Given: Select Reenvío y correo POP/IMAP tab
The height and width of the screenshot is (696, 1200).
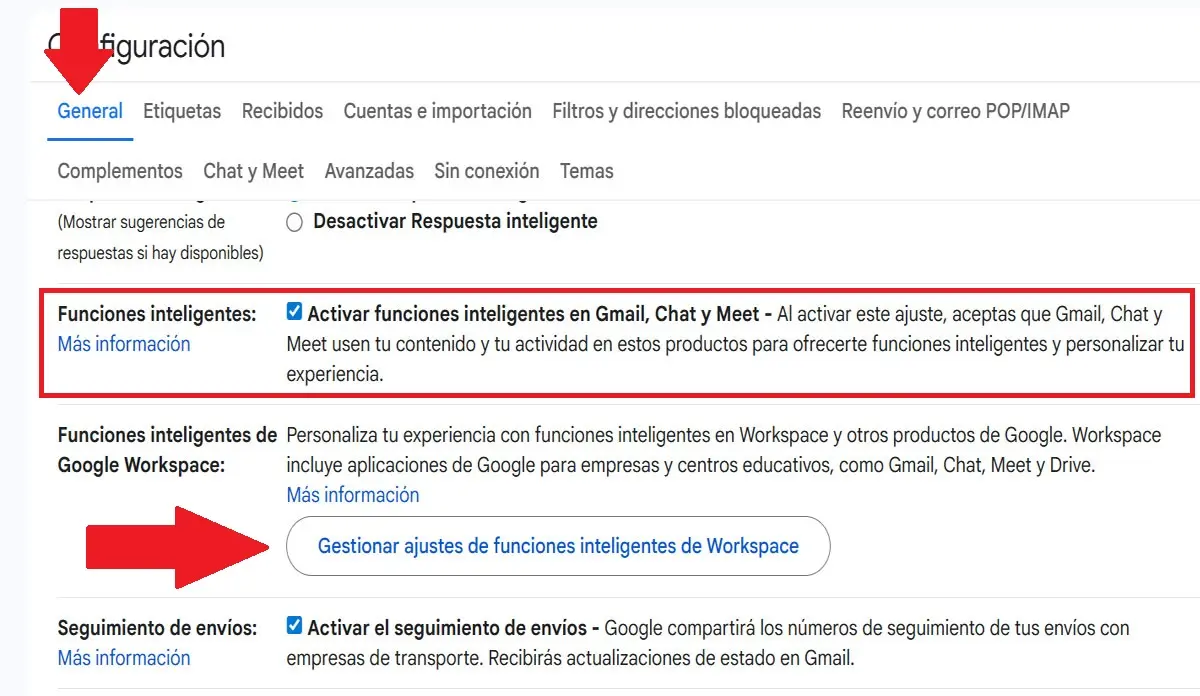Looking at the screenshot, I should point(955,111).
